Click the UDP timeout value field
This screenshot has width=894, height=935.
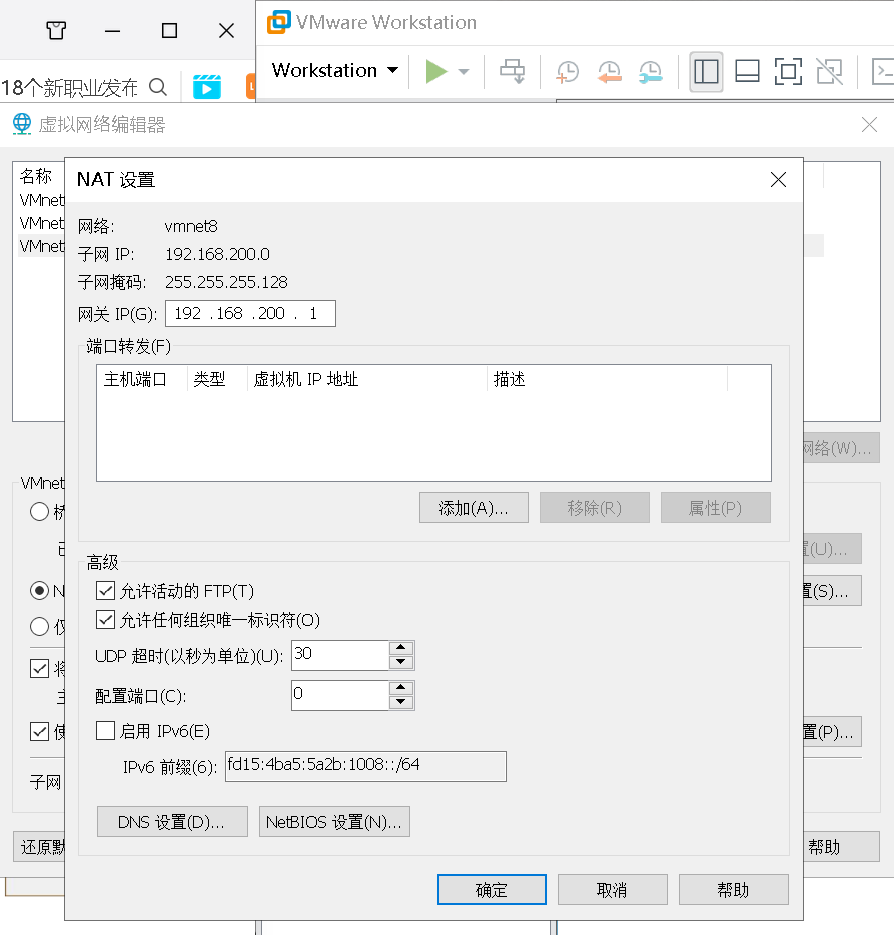(340, 655)
